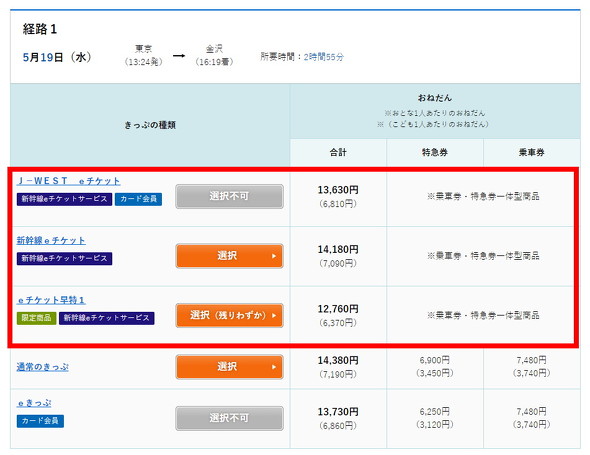590x455 pixels.
Task: Open the eチケット早特1 link
Action: (51, 300)
